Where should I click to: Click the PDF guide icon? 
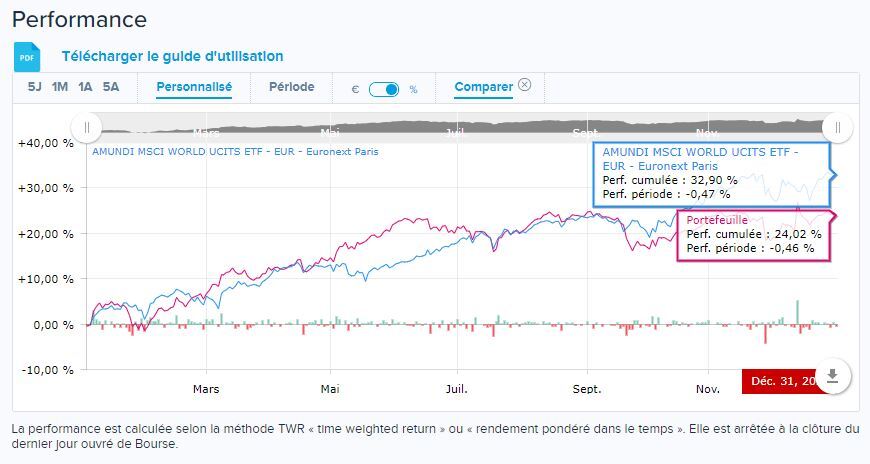27,57
